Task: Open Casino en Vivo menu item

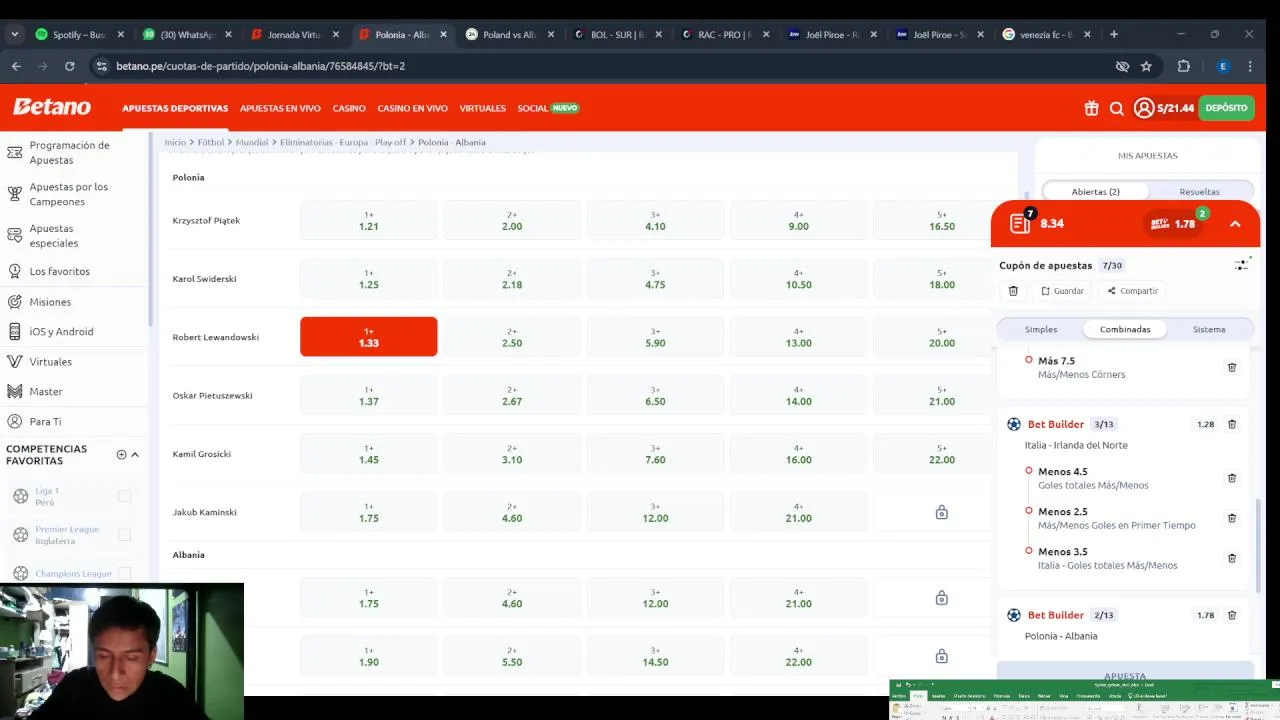Action: (412, 108)
